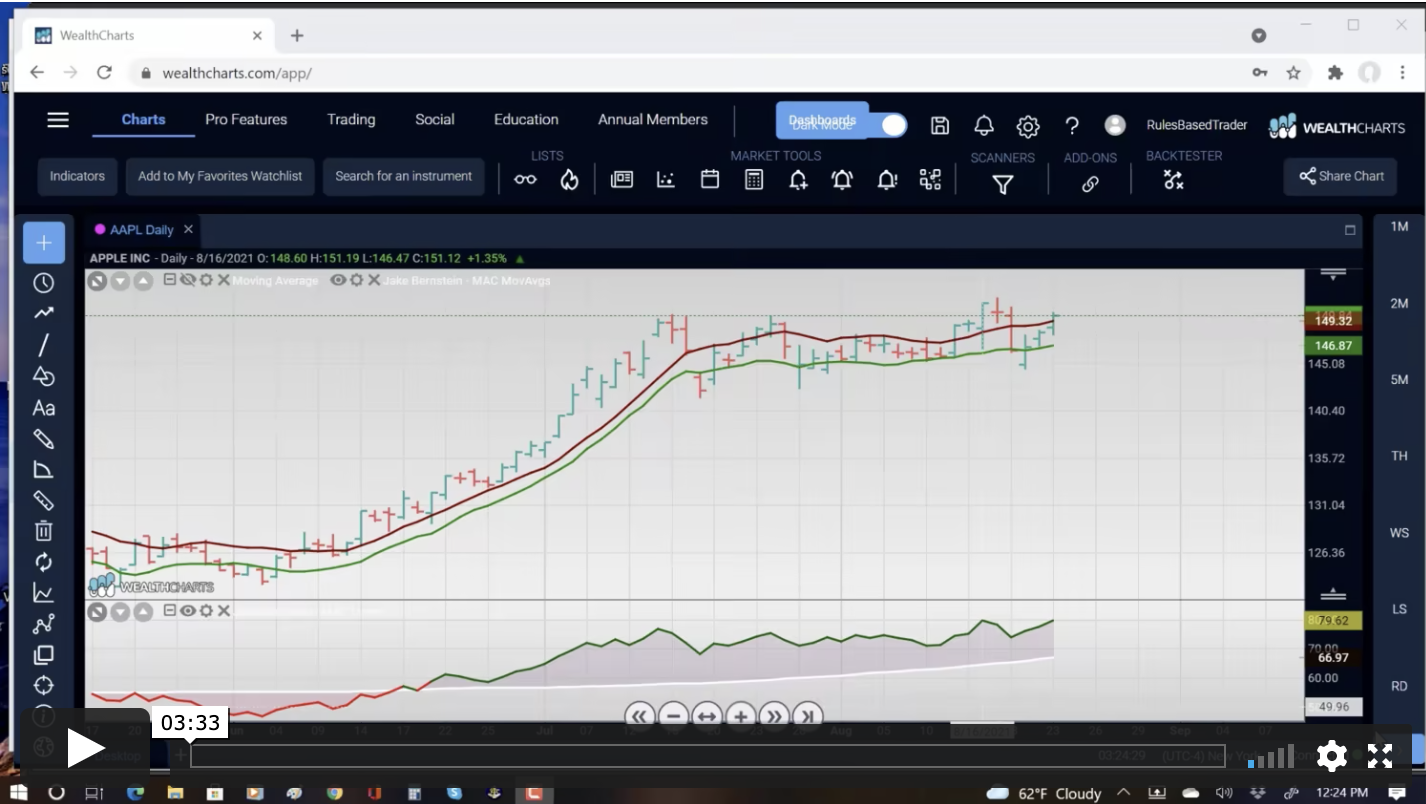Toggle Jake Bernstein MAC MovAvgs eye visibility
Screen dimensions: 1426x804
(x=338, y=280)
